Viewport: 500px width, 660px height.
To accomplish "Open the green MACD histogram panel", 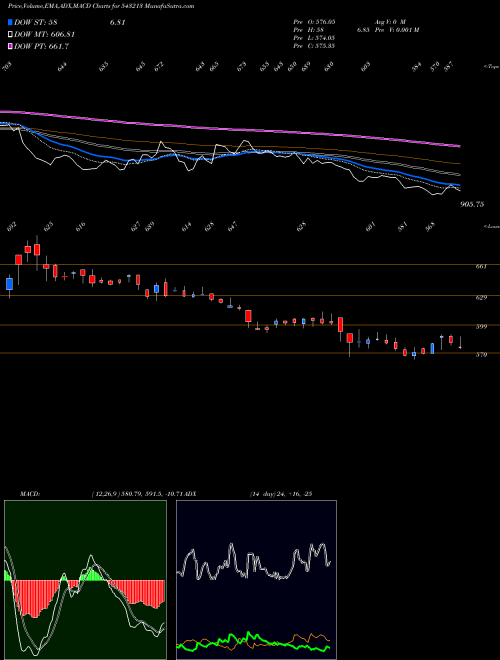I will (85, 580).
